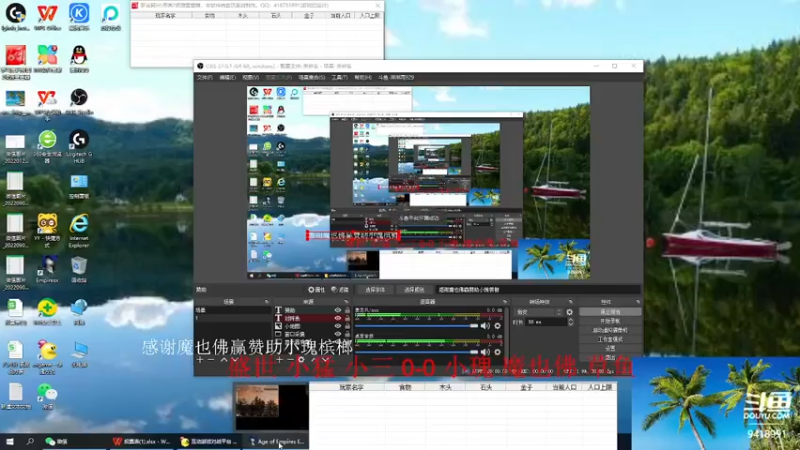800x450 pixels.
Task: Remove scene with the minus icon
Action: [211, 360]
